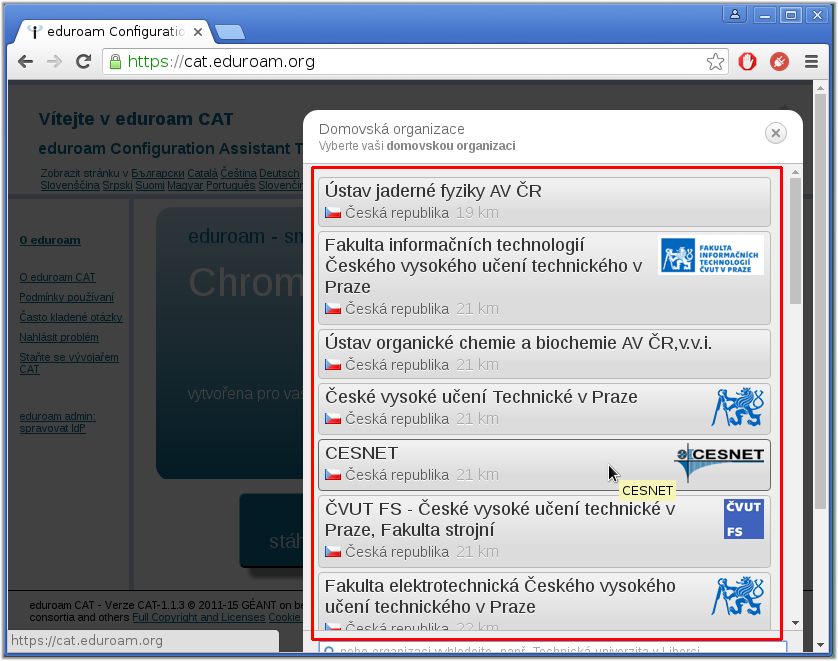
Task: Select Ústav jaderné fyziky AV ČR
Action: coord(544,202)
